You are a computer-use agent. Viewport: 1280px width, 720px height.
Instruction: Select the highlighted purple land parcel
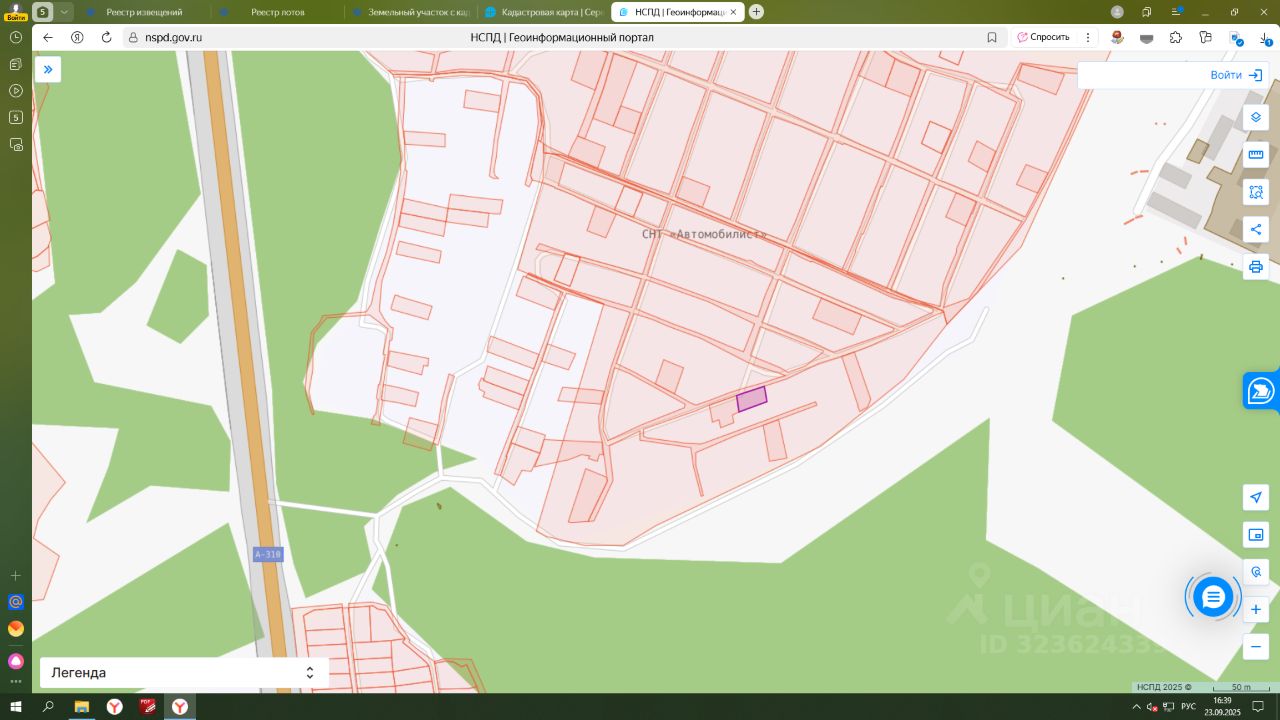tap(751, 399)
